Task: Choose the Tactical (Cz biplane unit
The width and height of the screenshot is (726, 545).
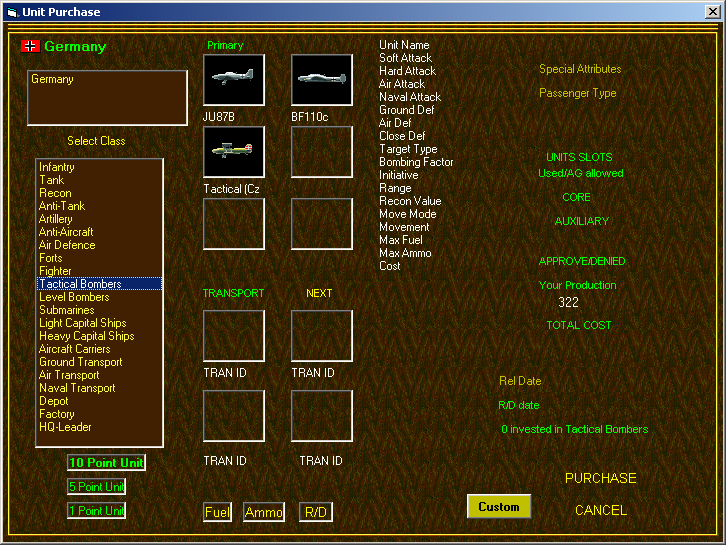Action: pyautogui.click(x=234, y=152)
